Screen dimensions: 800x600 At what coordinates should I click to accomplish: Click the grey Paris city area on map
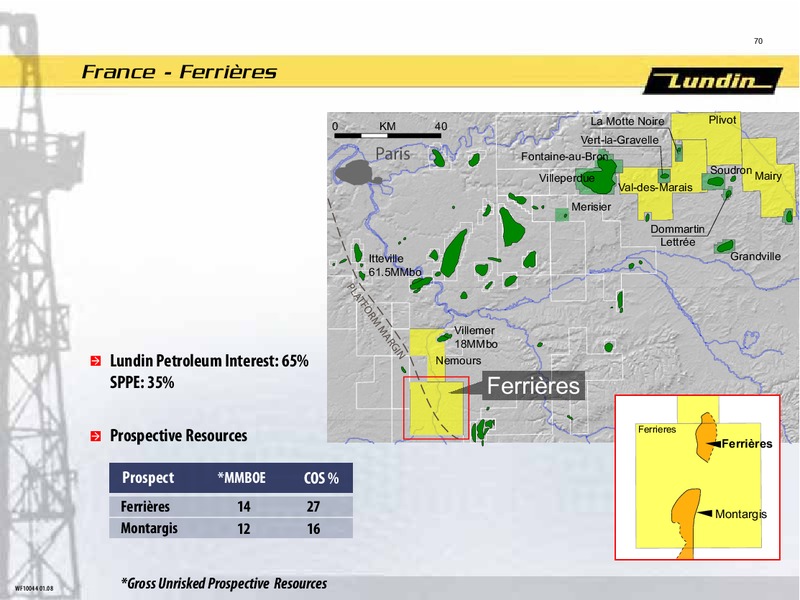pos(358,172)
